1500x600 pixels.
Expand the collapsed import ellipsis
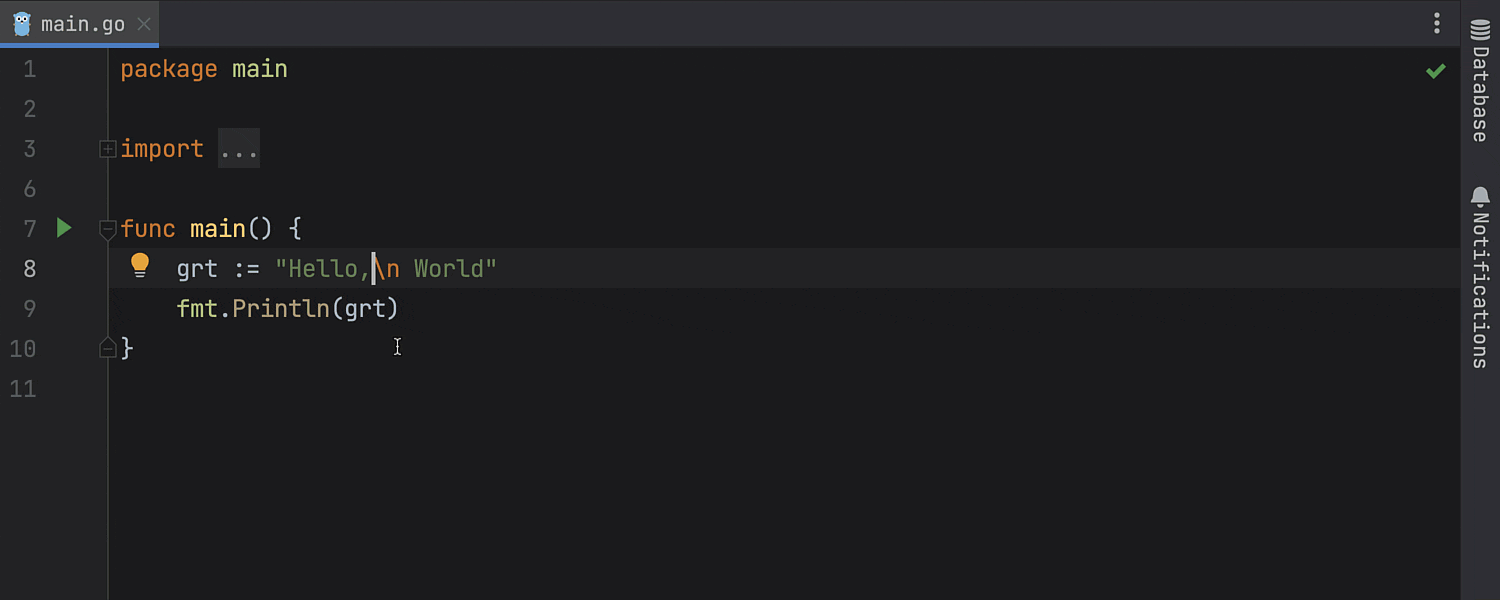coord(239,149)
